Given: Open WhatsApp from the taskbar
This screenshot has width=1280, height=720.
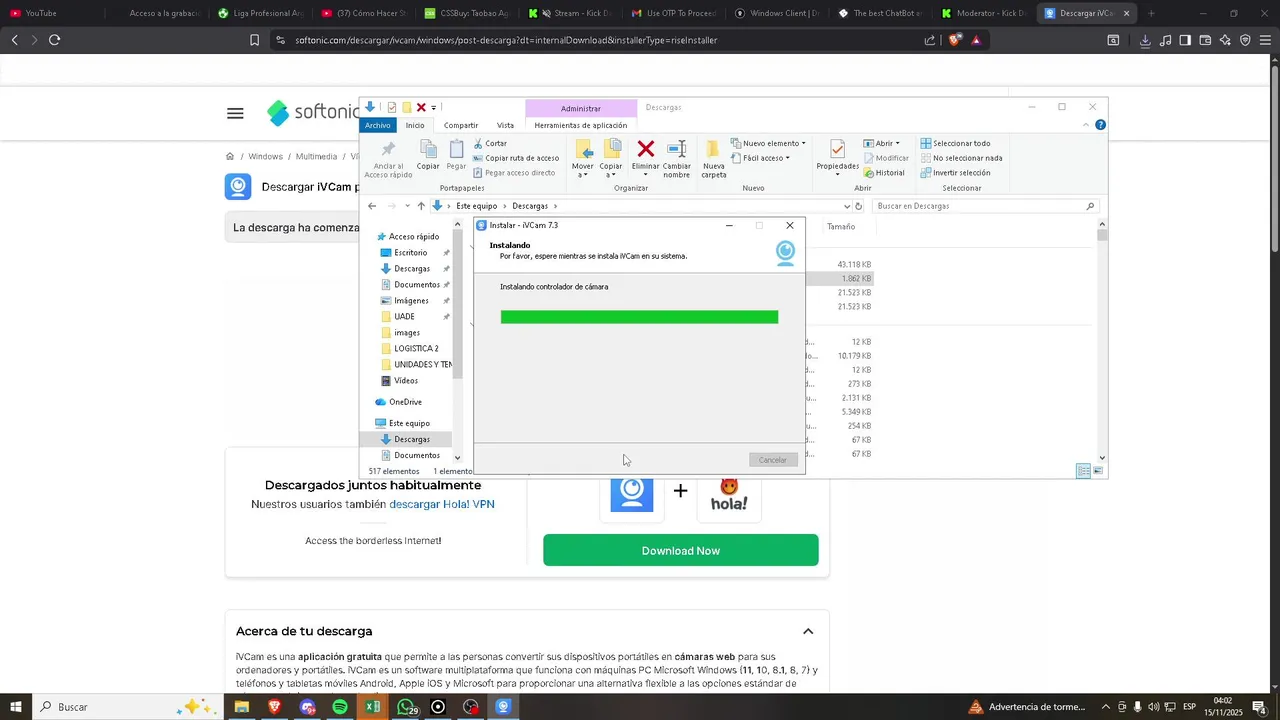Looking at the screenshot, I should click(406, 707).
